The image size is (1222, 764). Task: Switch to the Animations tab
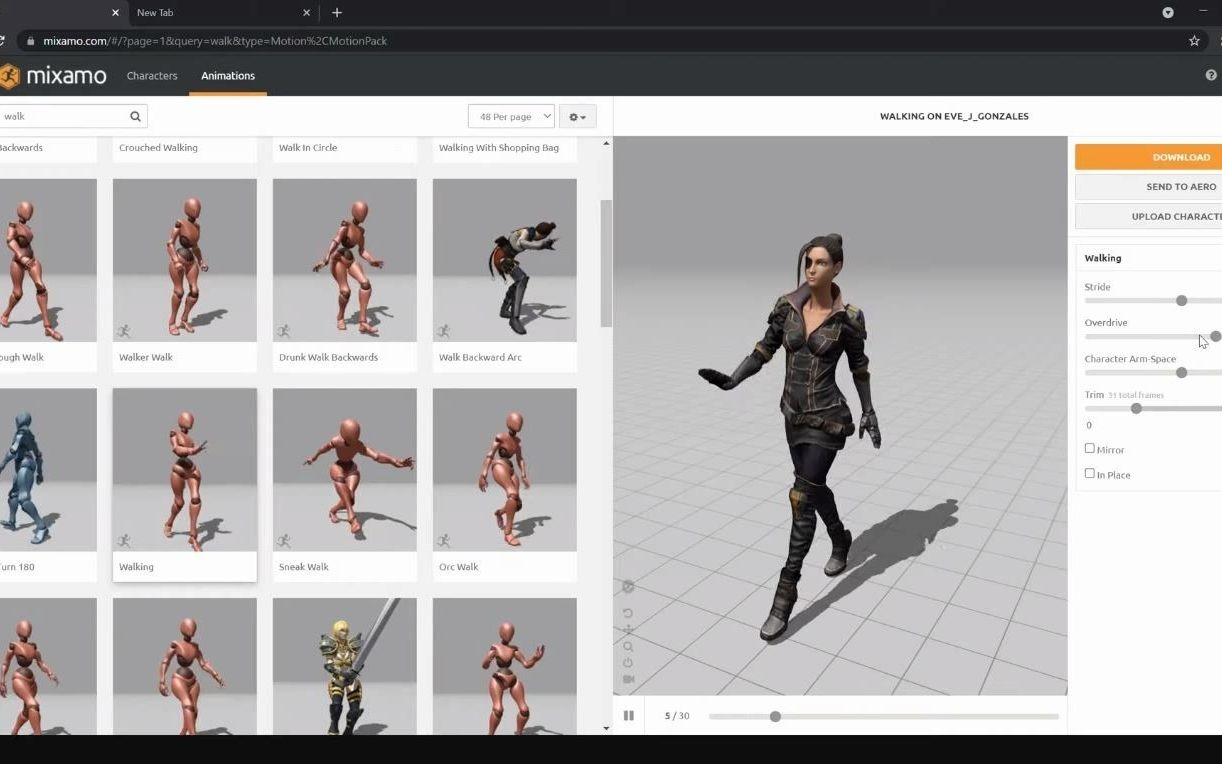(227, 75)
